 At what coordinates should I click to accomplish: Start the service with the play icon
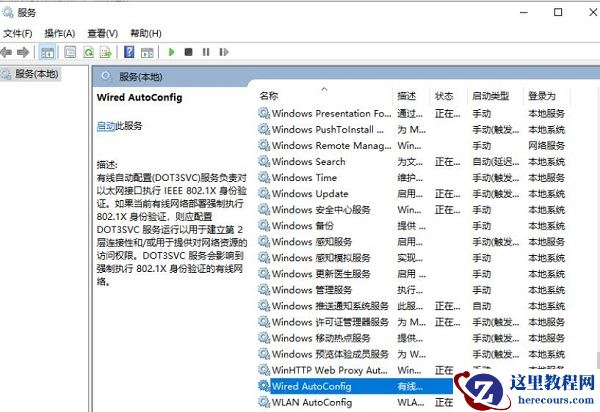point(171,52)
